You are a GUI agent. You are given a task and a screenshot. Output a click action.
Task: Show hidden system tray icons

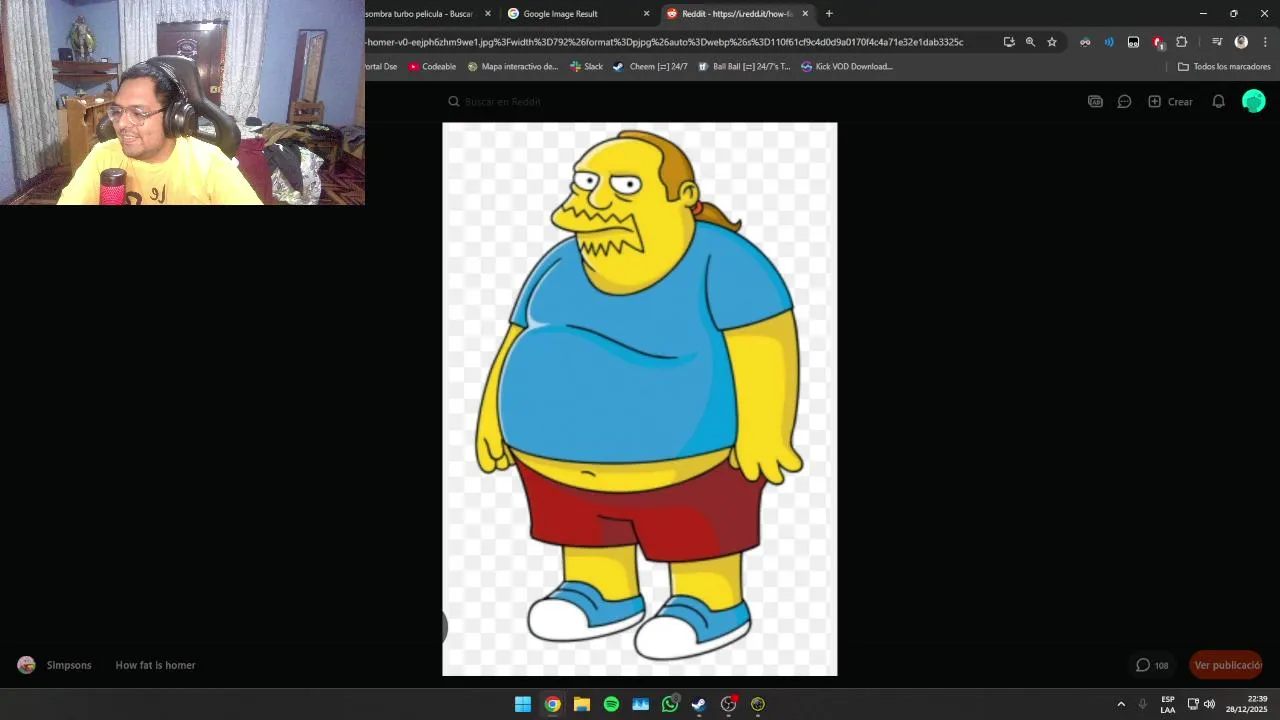point(1121,704)
